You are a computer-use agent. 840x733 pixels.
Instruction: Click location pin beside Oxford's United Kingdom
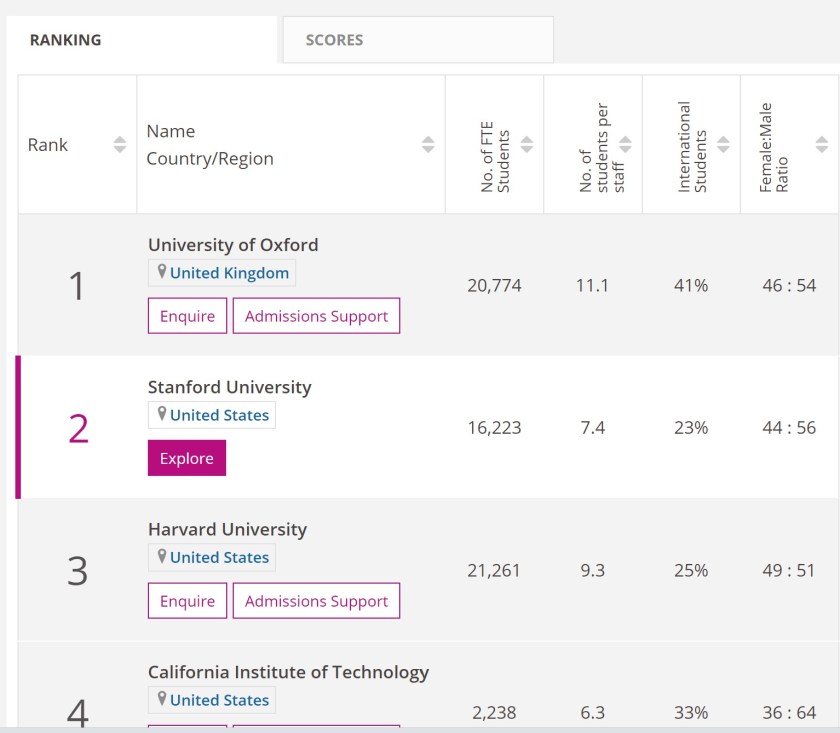pos(160,272)
